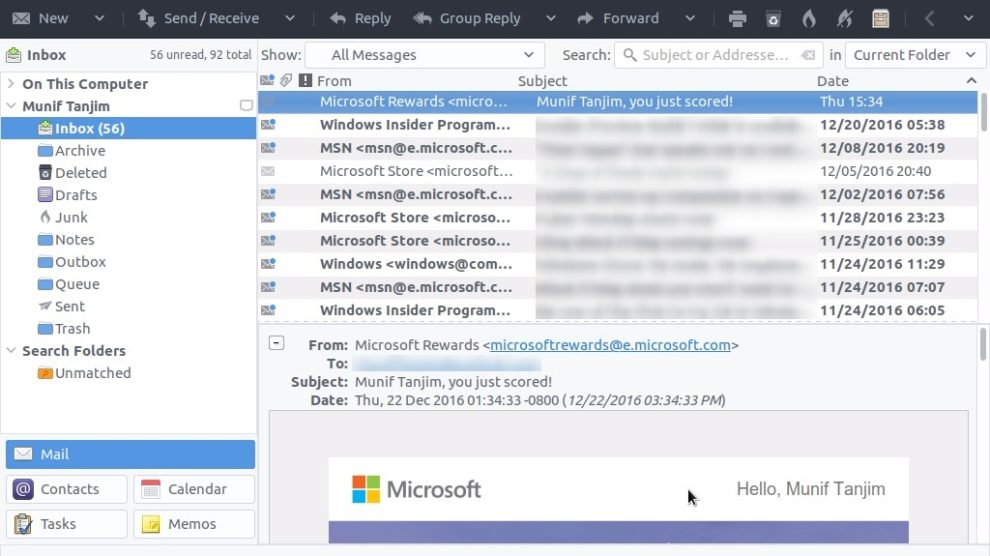Screen dimensions: 990x556
Task: Print the message with printer icon
Action: click(x=737, y=19)
